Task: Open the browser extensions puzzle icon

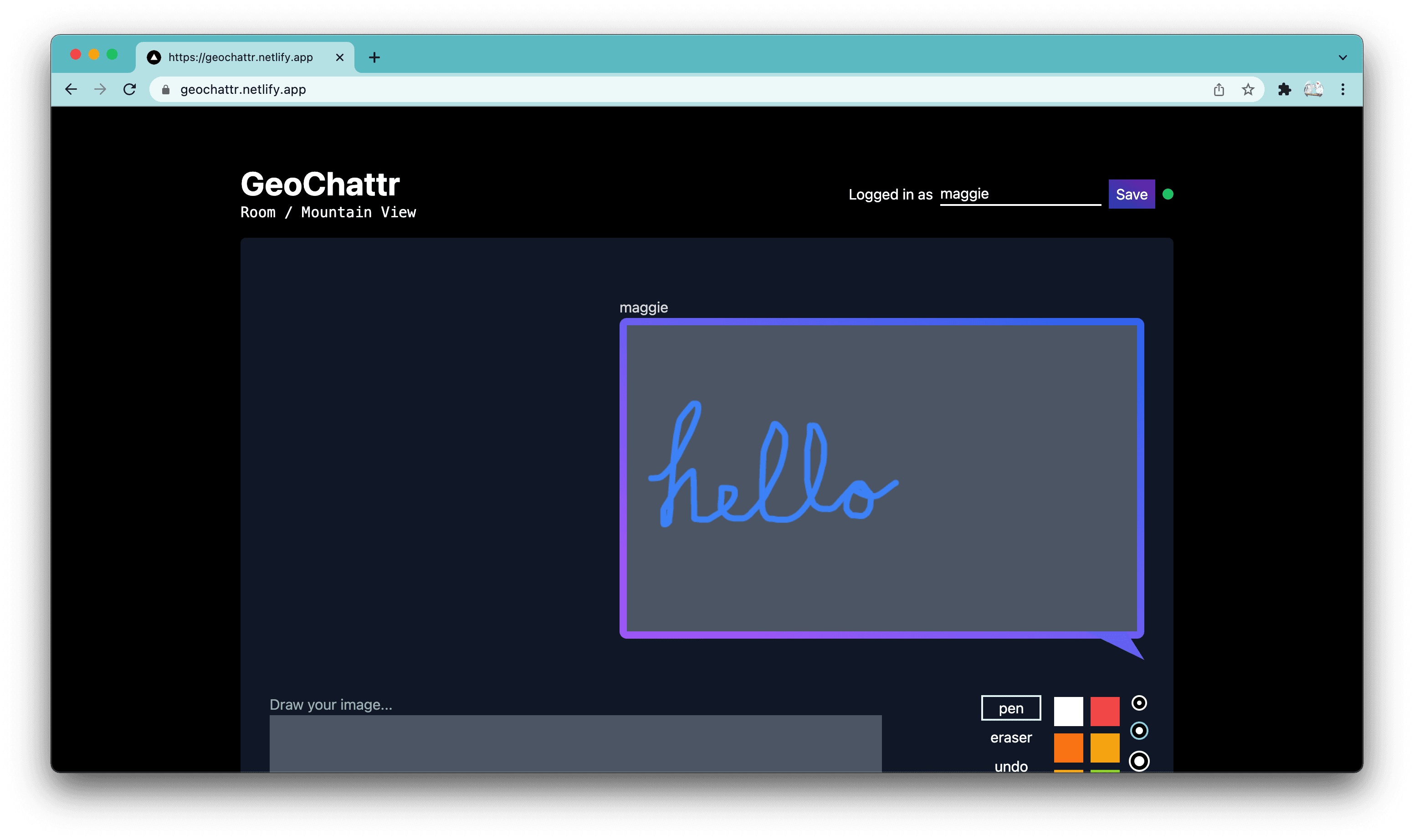Action: point(1284,89)
